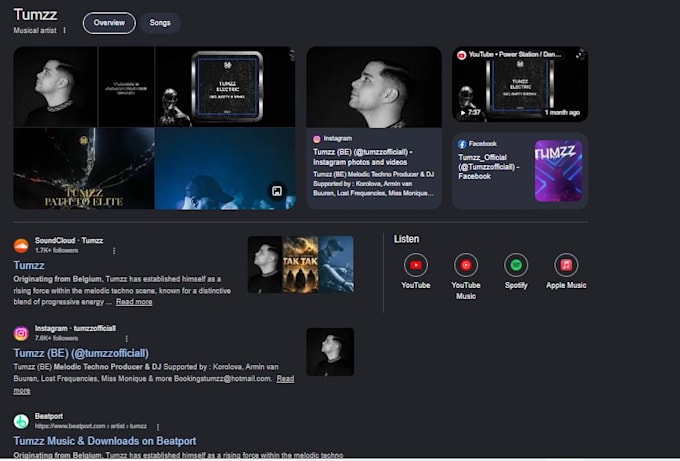Click the Instagram logo beside tumzzofficiall result

21,333
